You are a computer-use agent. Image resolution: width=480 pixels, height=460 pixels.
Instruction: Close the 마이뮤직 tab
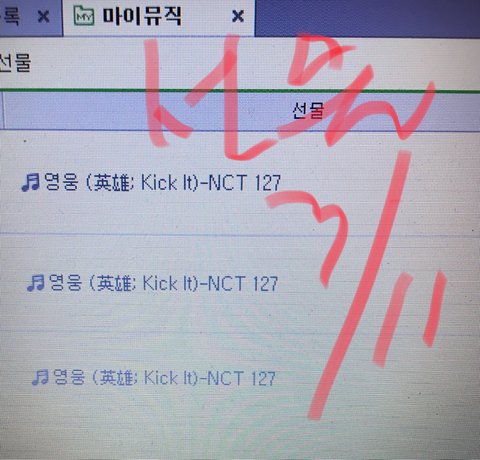coord(238,16)
